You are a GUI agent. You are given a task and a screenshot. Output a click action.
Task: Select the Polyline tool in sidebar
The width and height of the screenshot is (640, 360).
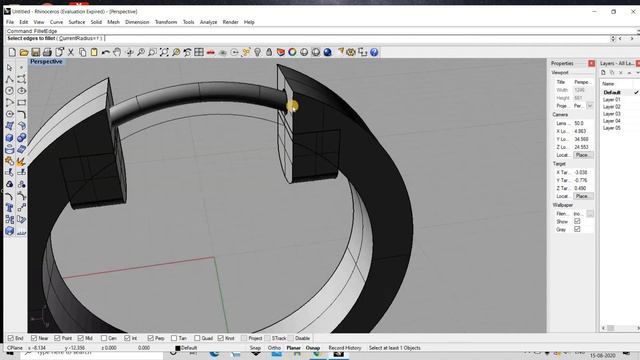click(10, 79)
